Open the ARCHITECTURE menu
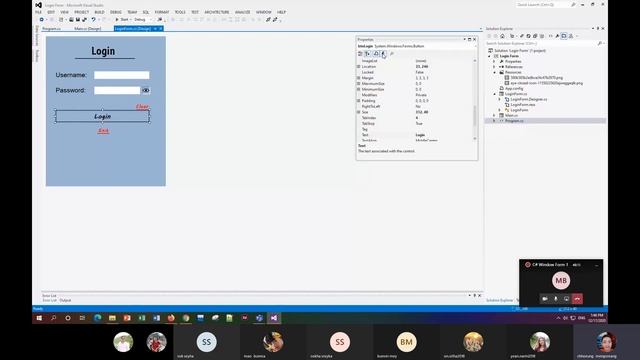 click(x=217, y=12)
